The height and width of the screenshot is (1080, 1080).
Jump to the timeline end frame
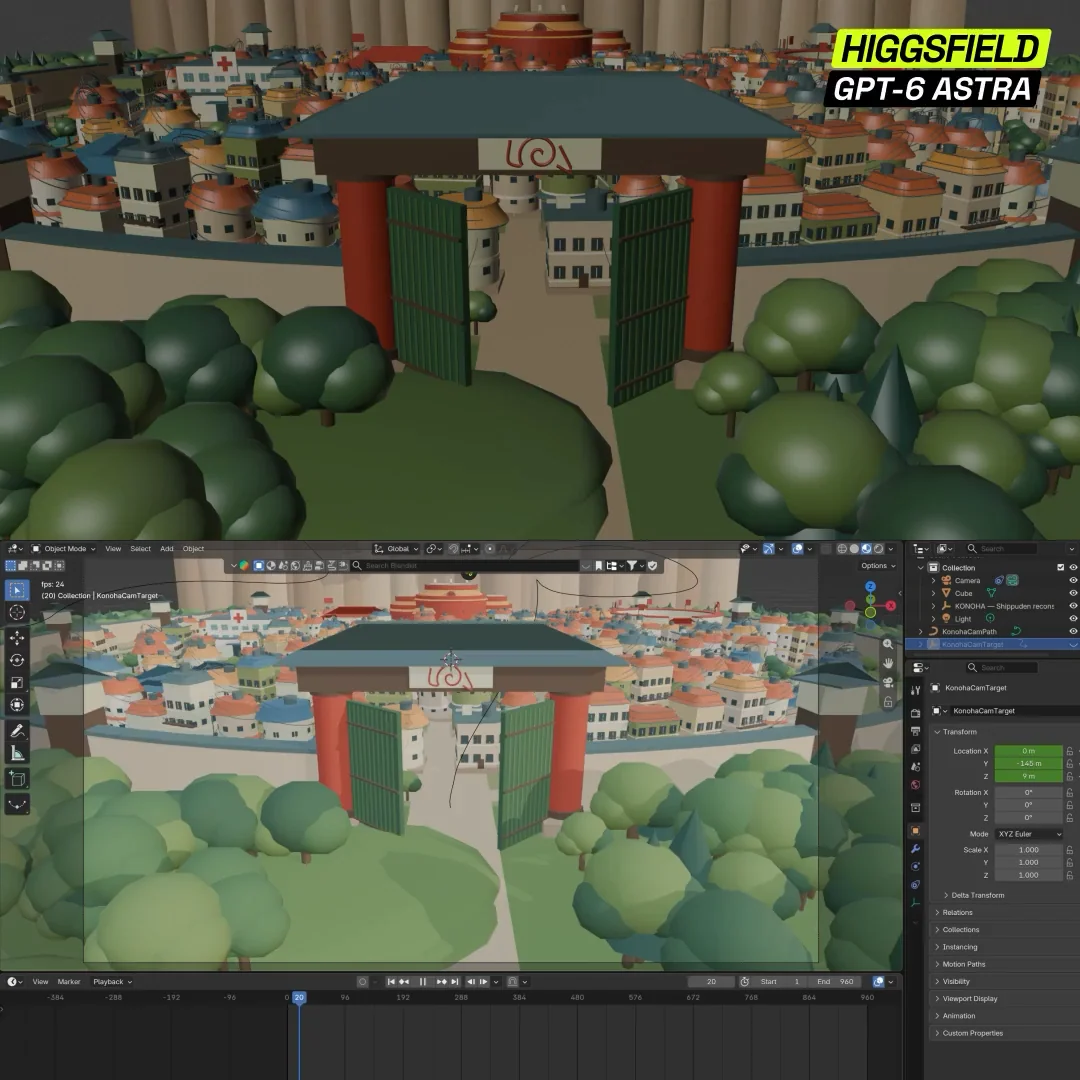(x=455, y=982)
